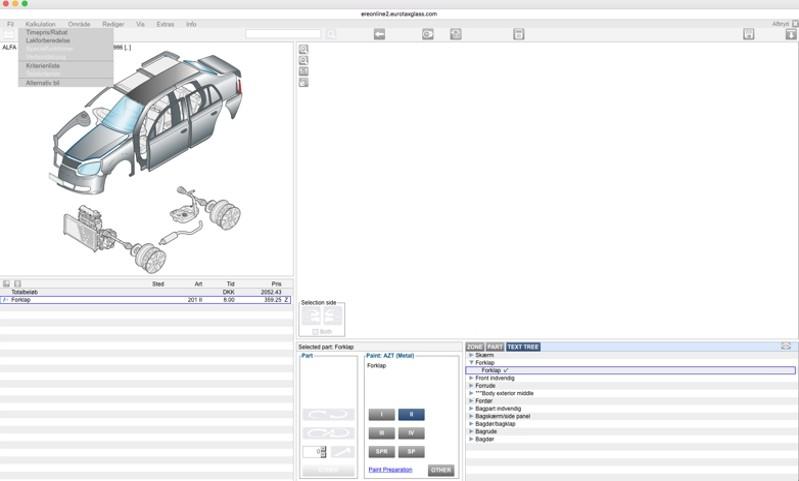Click the top-right icon in the tree panel
Viewport: 799px width, 481px height.
(x=786, y=346)
